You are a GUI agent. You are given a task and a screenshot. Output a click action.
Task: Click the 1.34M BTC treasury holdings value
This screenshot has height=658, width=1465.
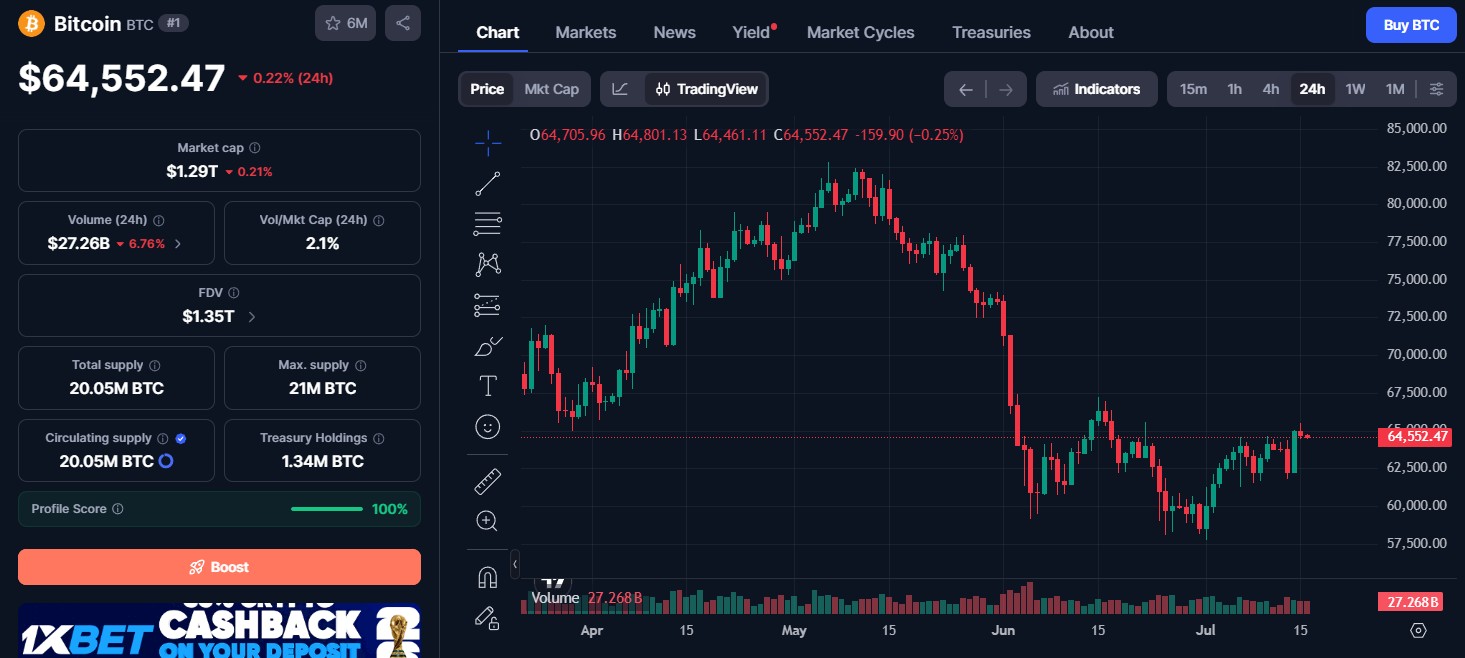(x=323, y=461)
